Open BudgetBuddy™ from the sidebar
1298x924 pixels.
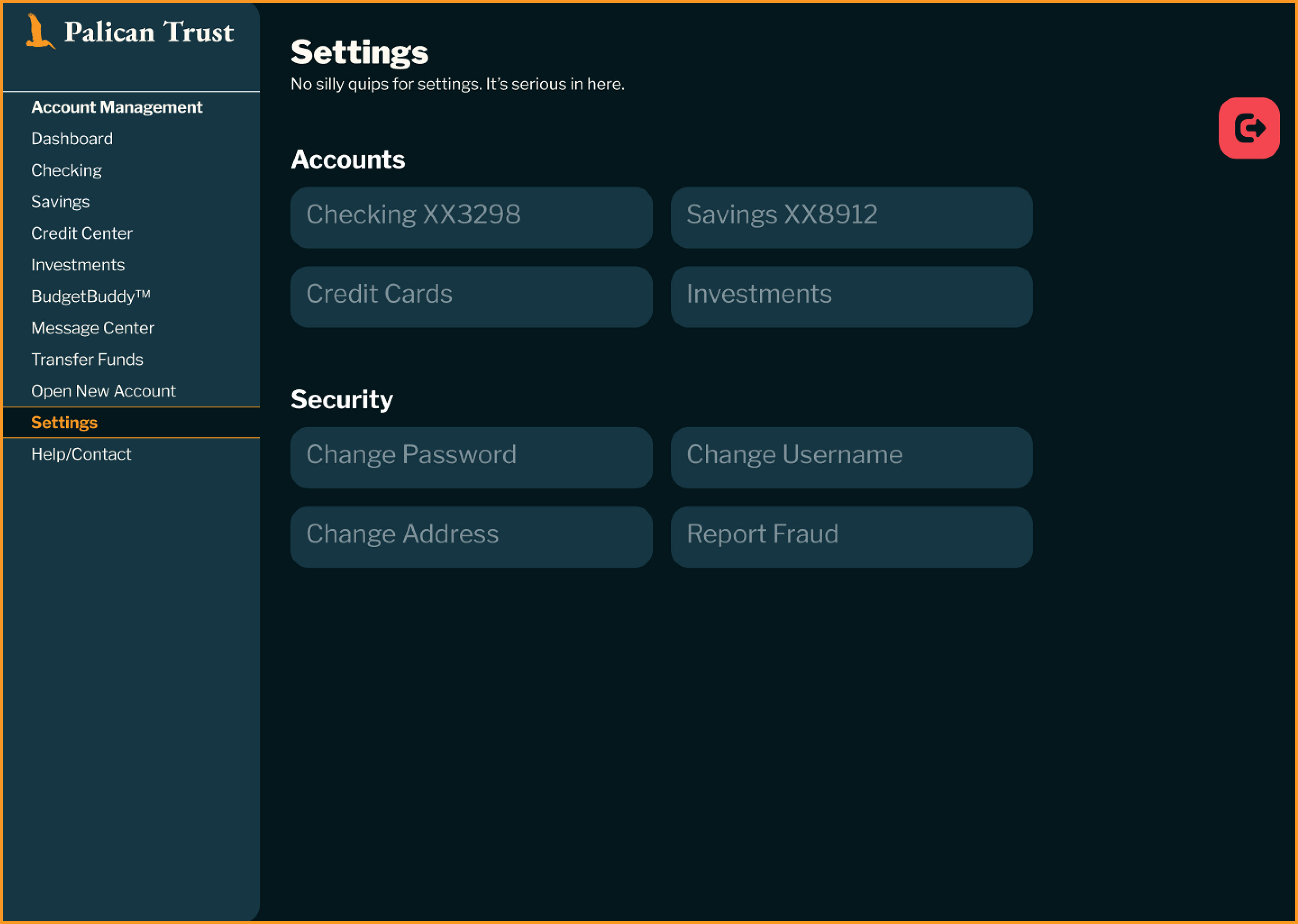click(x=91, y=296)
